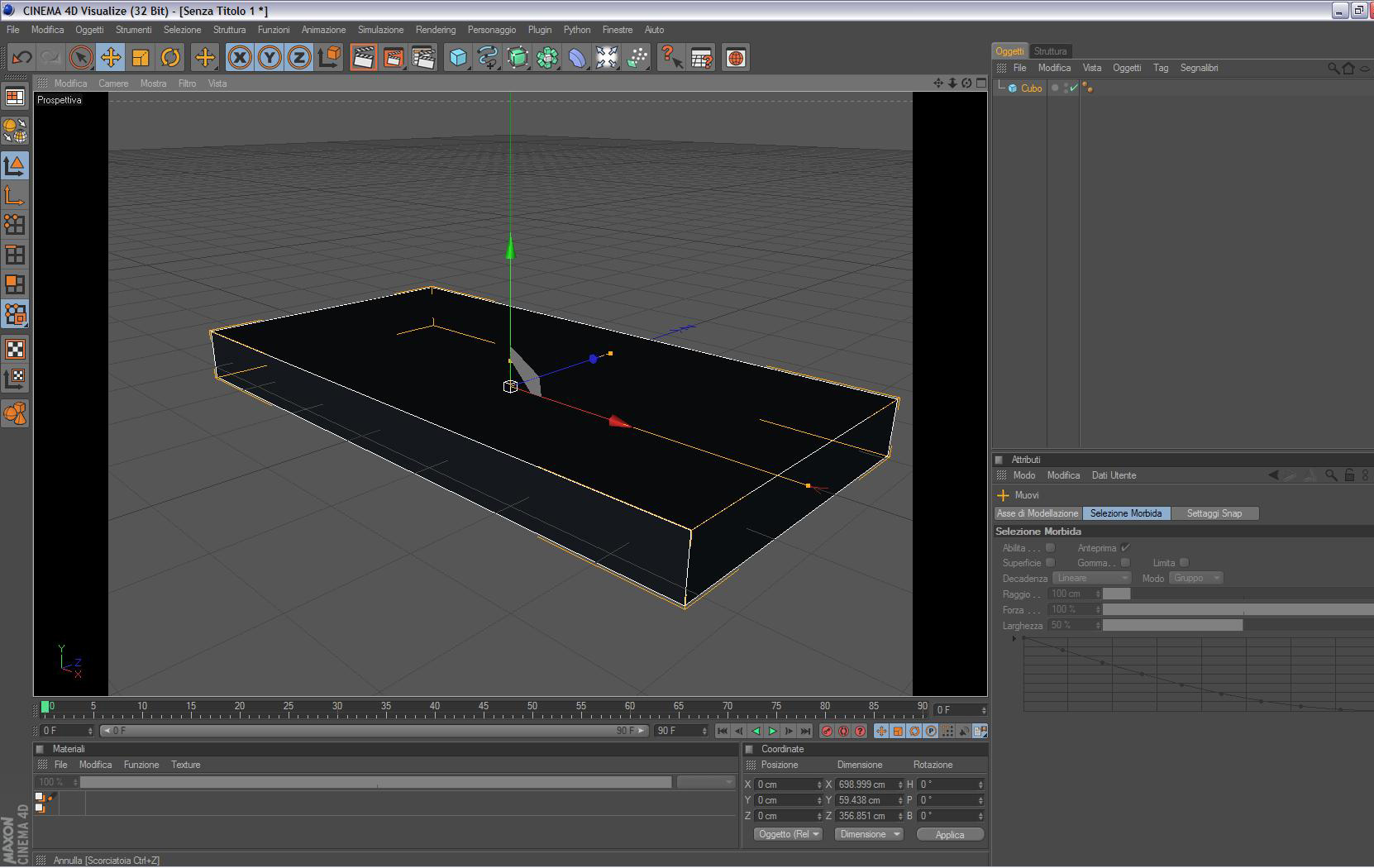Render the active view clapperboard icon
Viewport: 1374px width, 868px height.
pyautogui.click(x=363, y=58)
